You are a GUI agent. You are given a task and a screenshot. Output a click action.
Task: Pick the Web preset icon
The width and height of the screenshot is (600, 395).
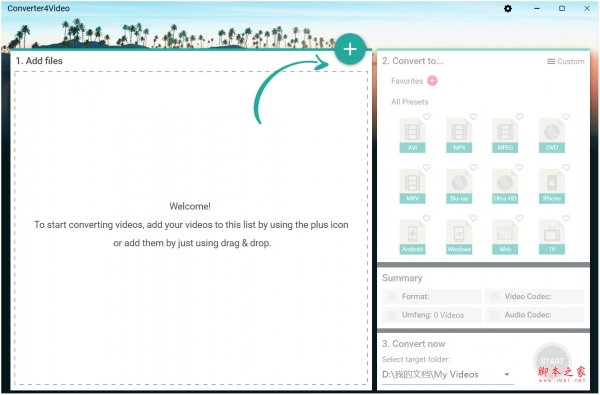pyautogui.click(x=505, y=237)
